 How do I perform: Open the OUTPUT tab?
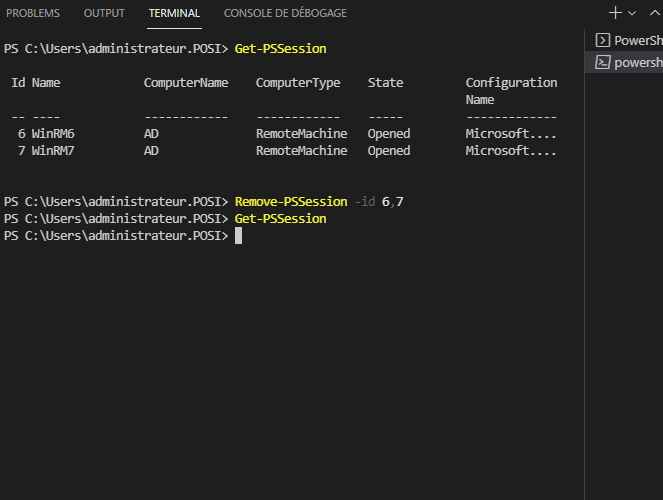[x=104, y=13]
